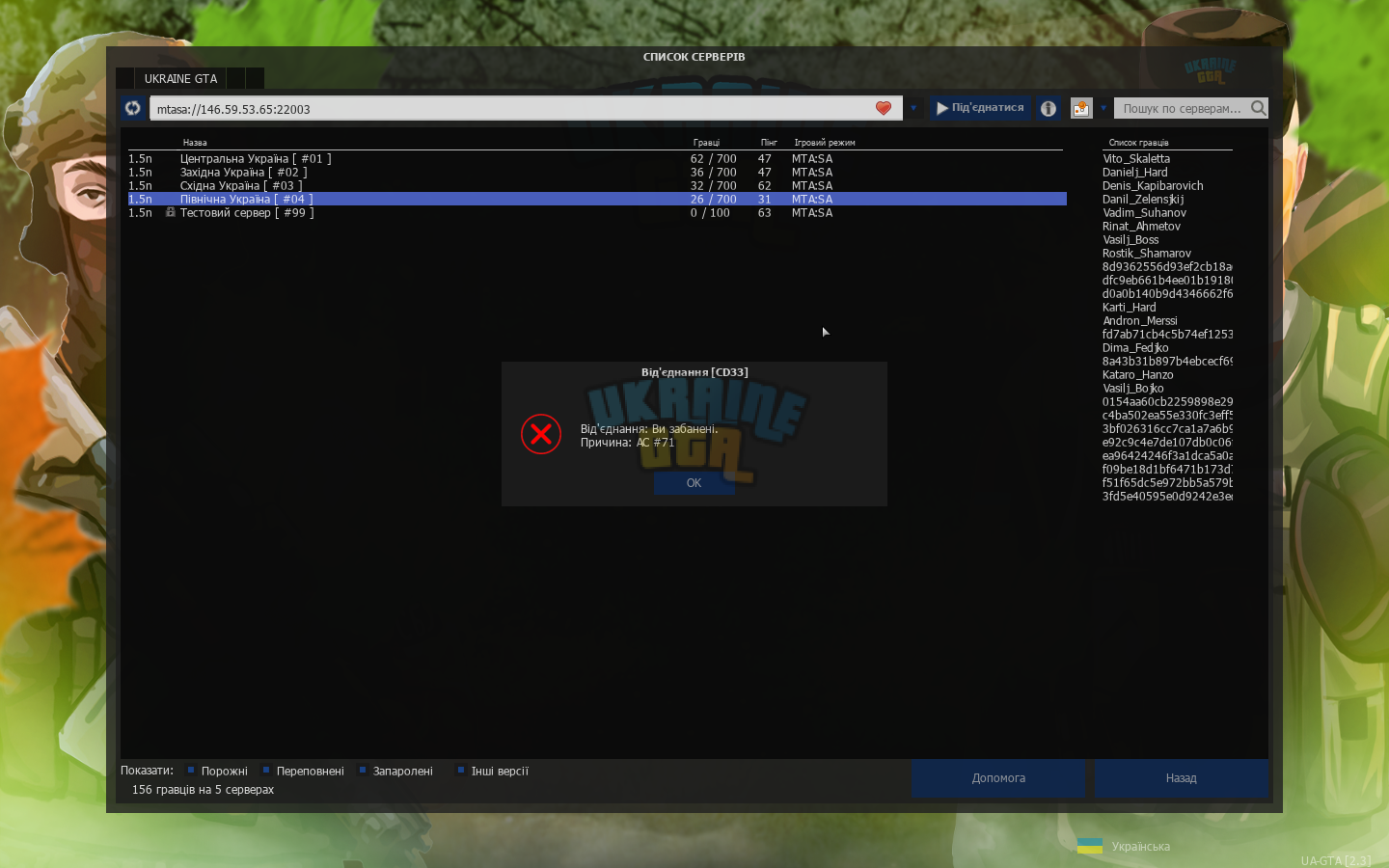The image size is (1389, 868).
Task: Sort servers by Гравці column header
Action: 706,143
